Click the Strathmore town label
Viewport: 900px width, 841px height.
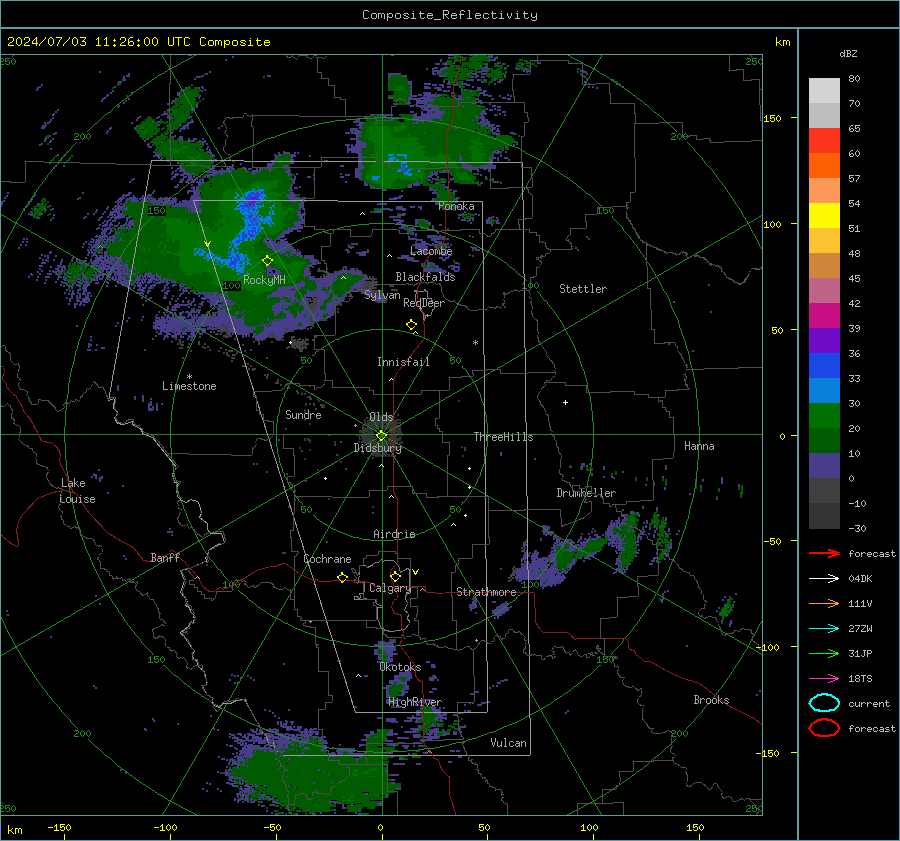point(486,592)
